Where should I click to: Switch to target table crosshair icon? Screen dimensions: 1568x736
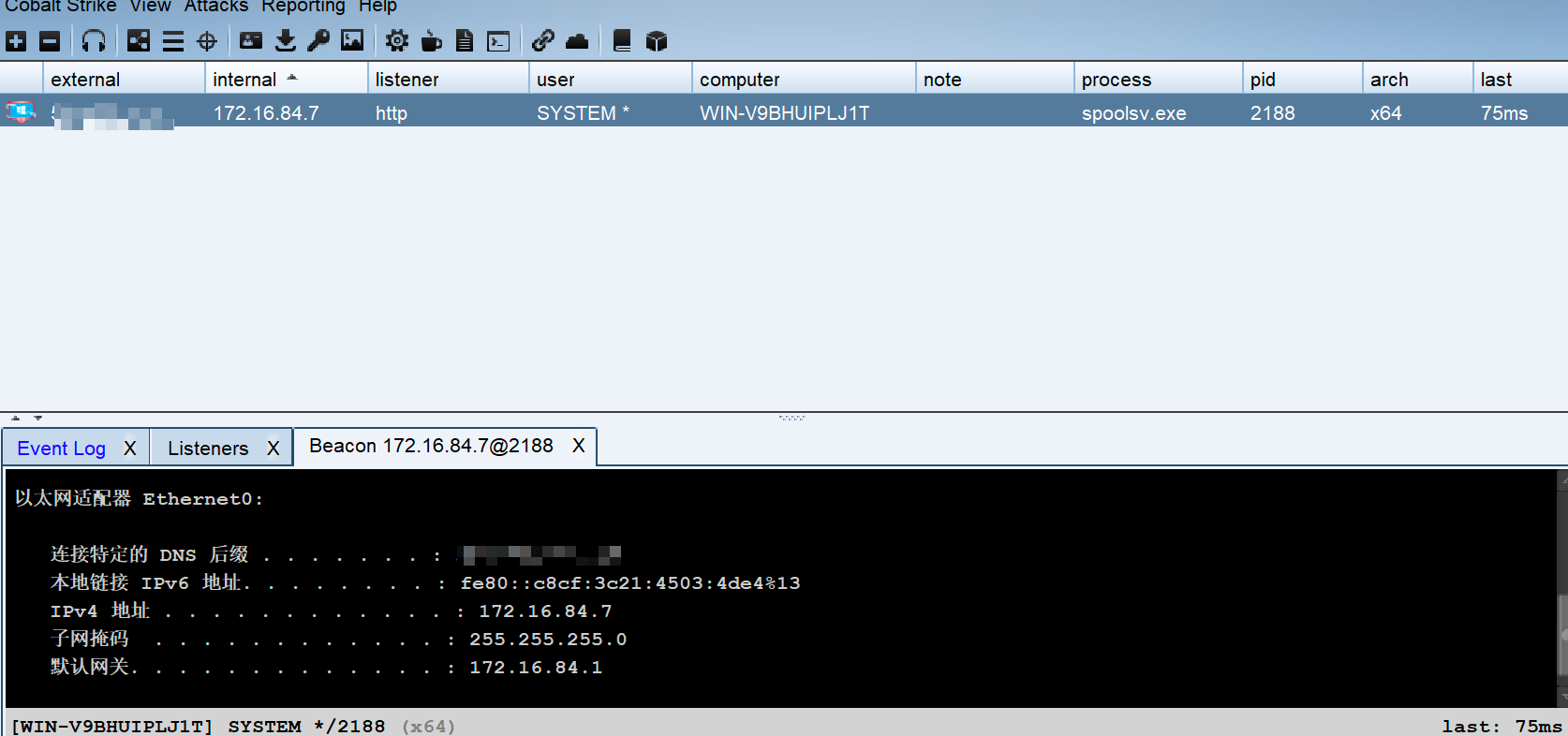[207, 41]
